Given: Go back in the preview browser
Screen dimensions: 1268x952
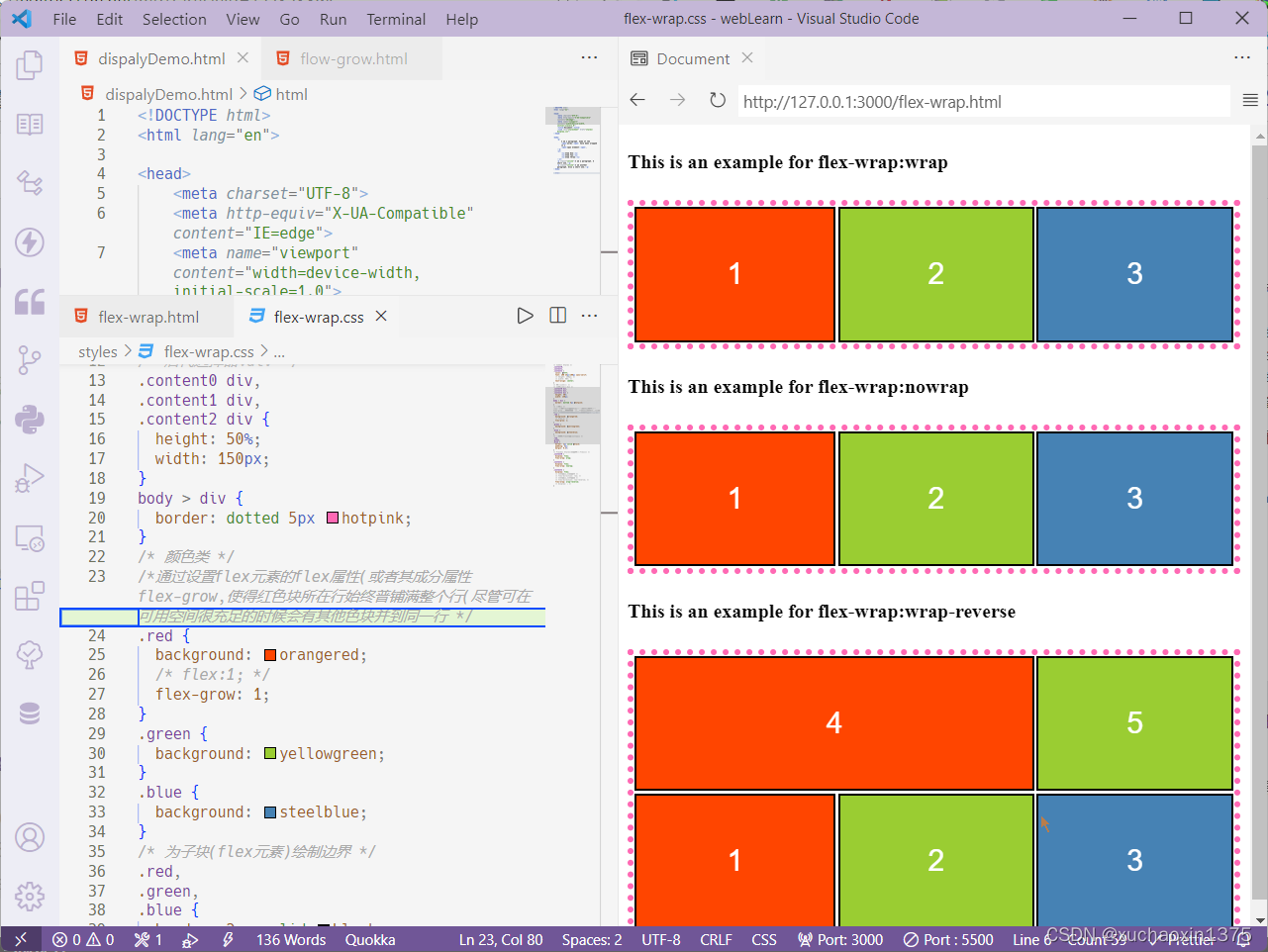Looking at the screenshot, I should (637, 100).
